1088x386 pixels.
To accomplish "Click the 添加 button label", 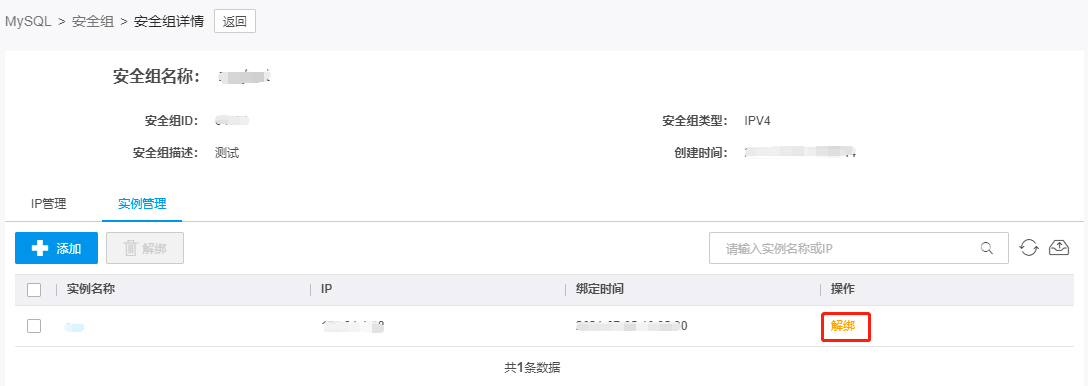I will pyautogui.click(x=69, y=249).
